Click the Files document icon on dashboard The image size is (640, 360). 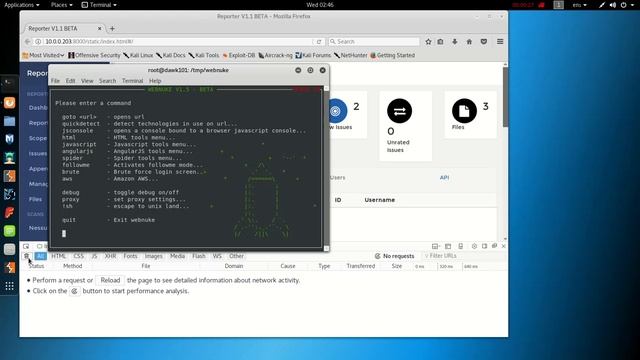click(x=464, y=111)
